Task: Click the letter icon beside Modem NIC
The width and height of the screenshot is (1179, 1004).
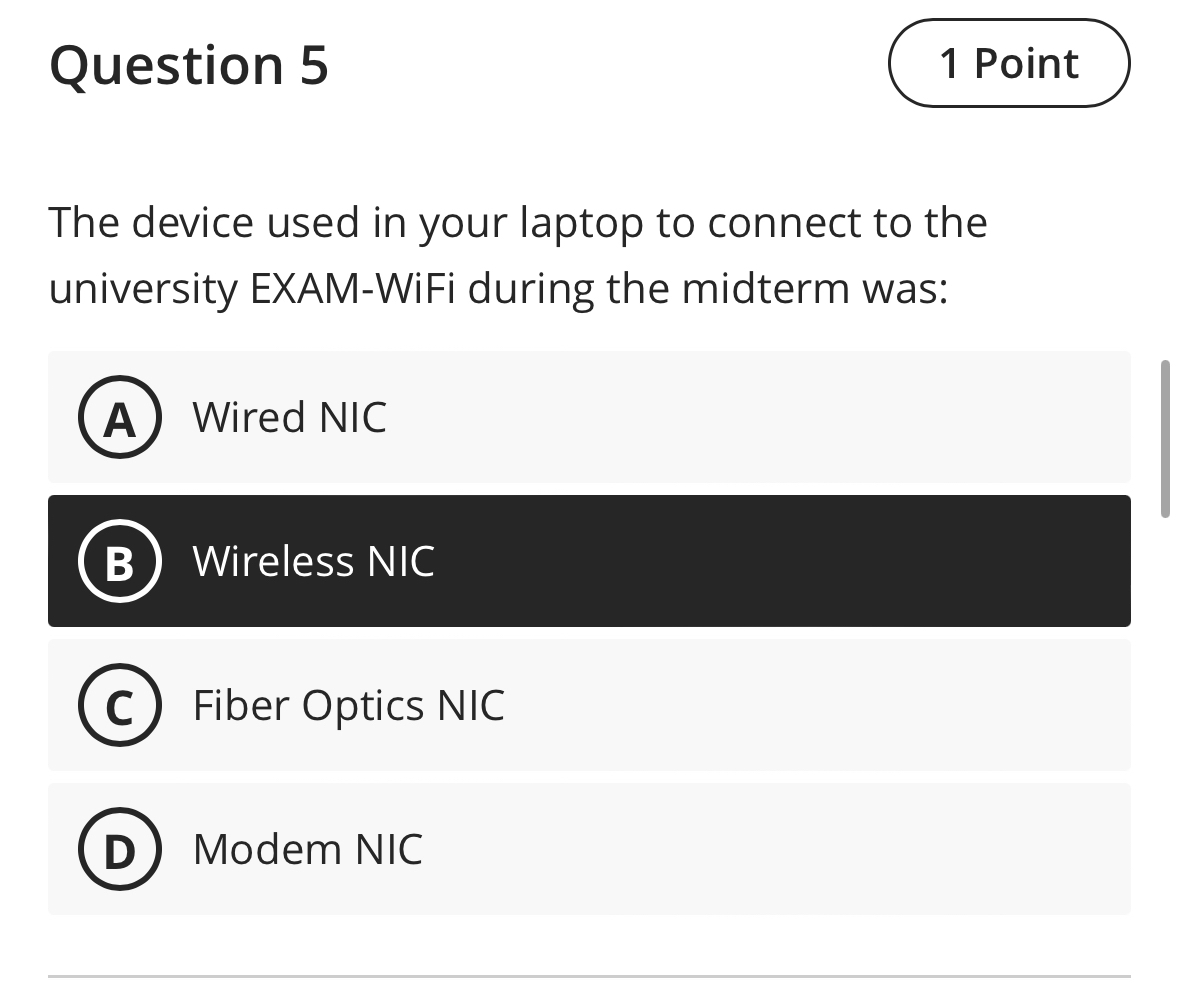Action: (119, 849)
